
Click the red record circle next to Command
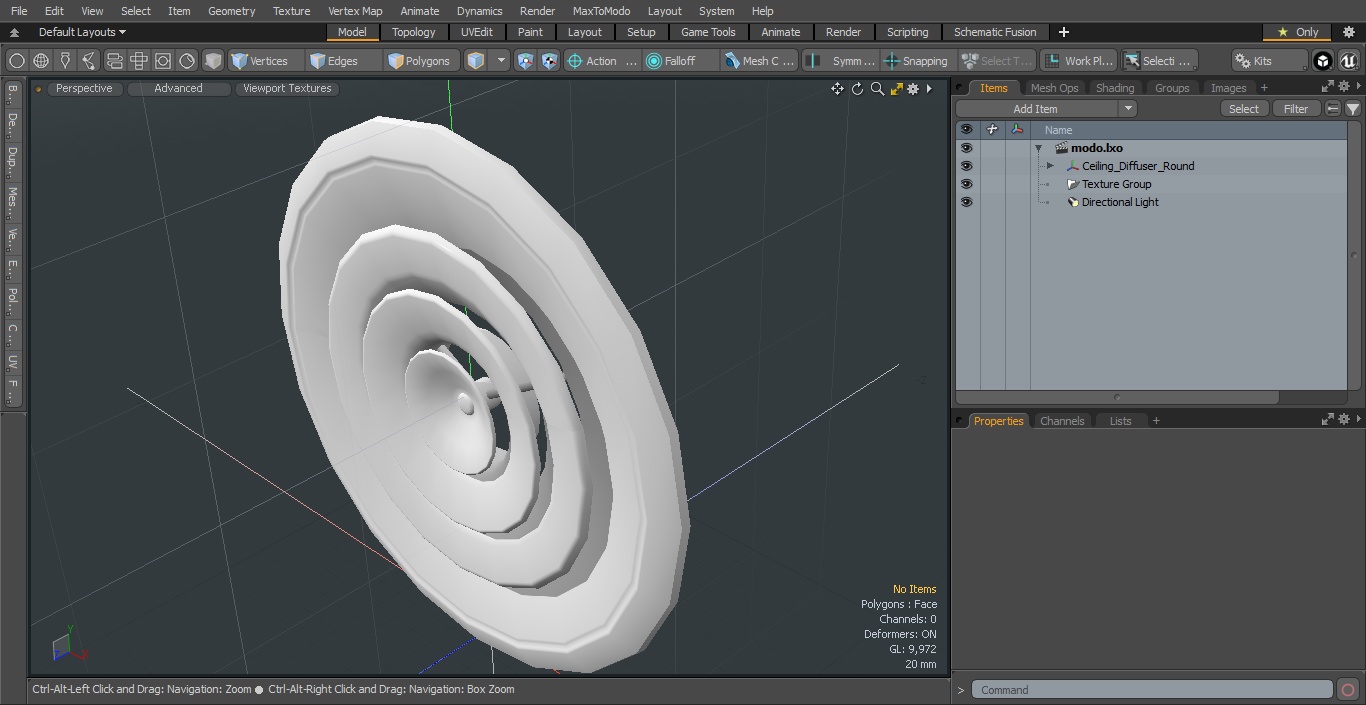point(1348,690)
